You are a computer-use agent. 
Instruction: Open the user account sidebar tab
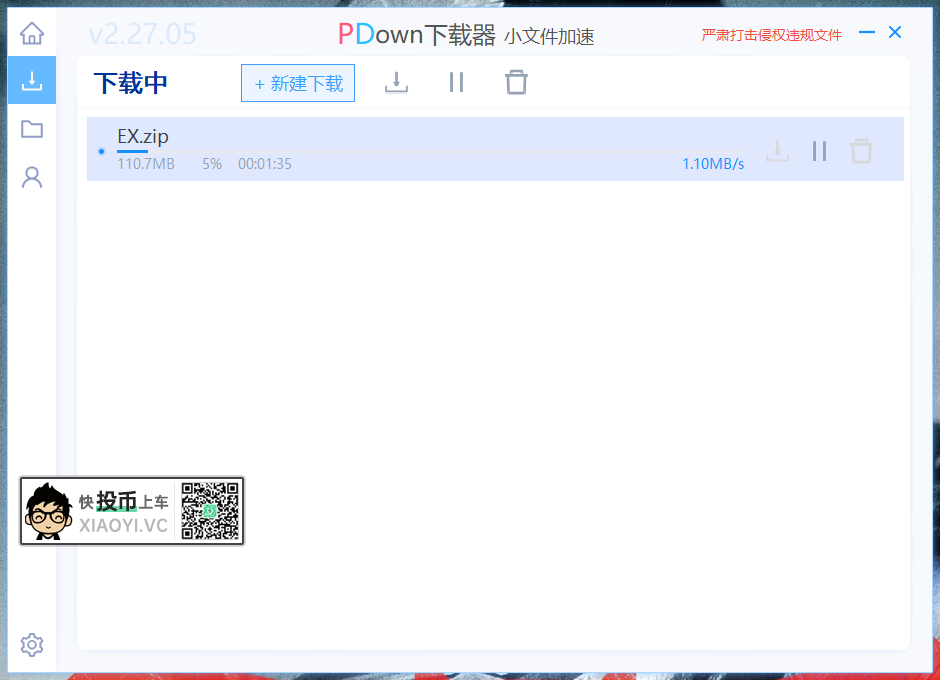pos(32,177)
